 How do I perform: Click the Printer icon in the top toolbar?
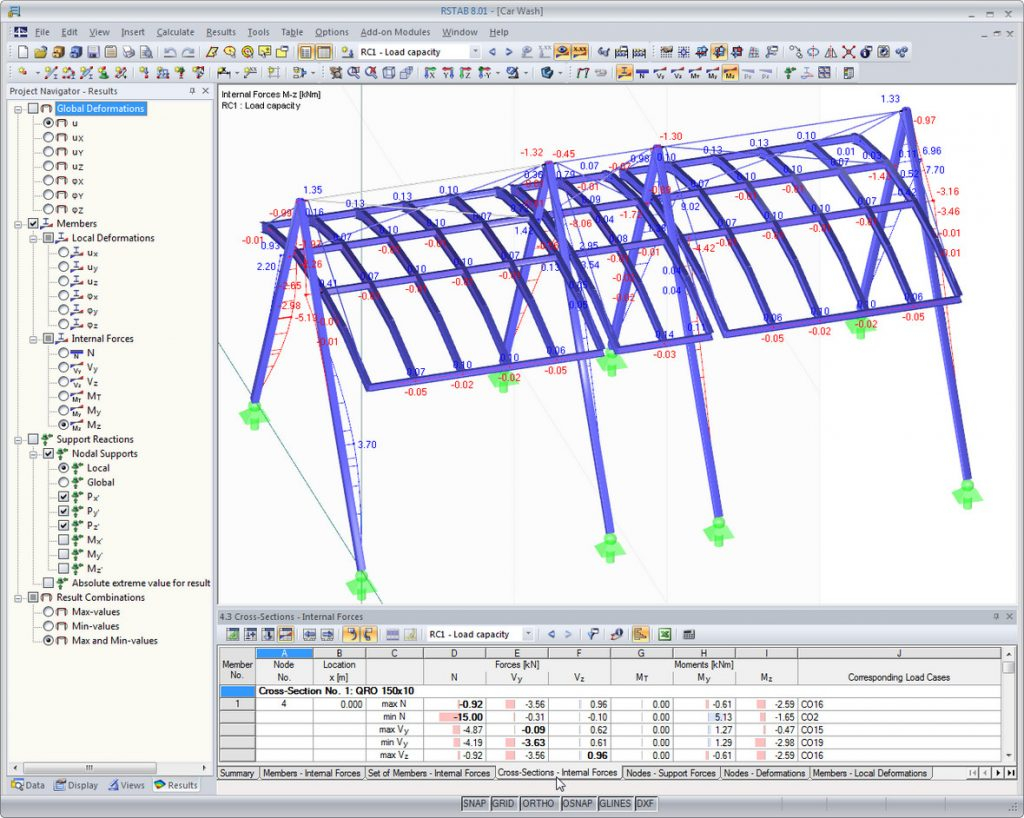(129, 51)
